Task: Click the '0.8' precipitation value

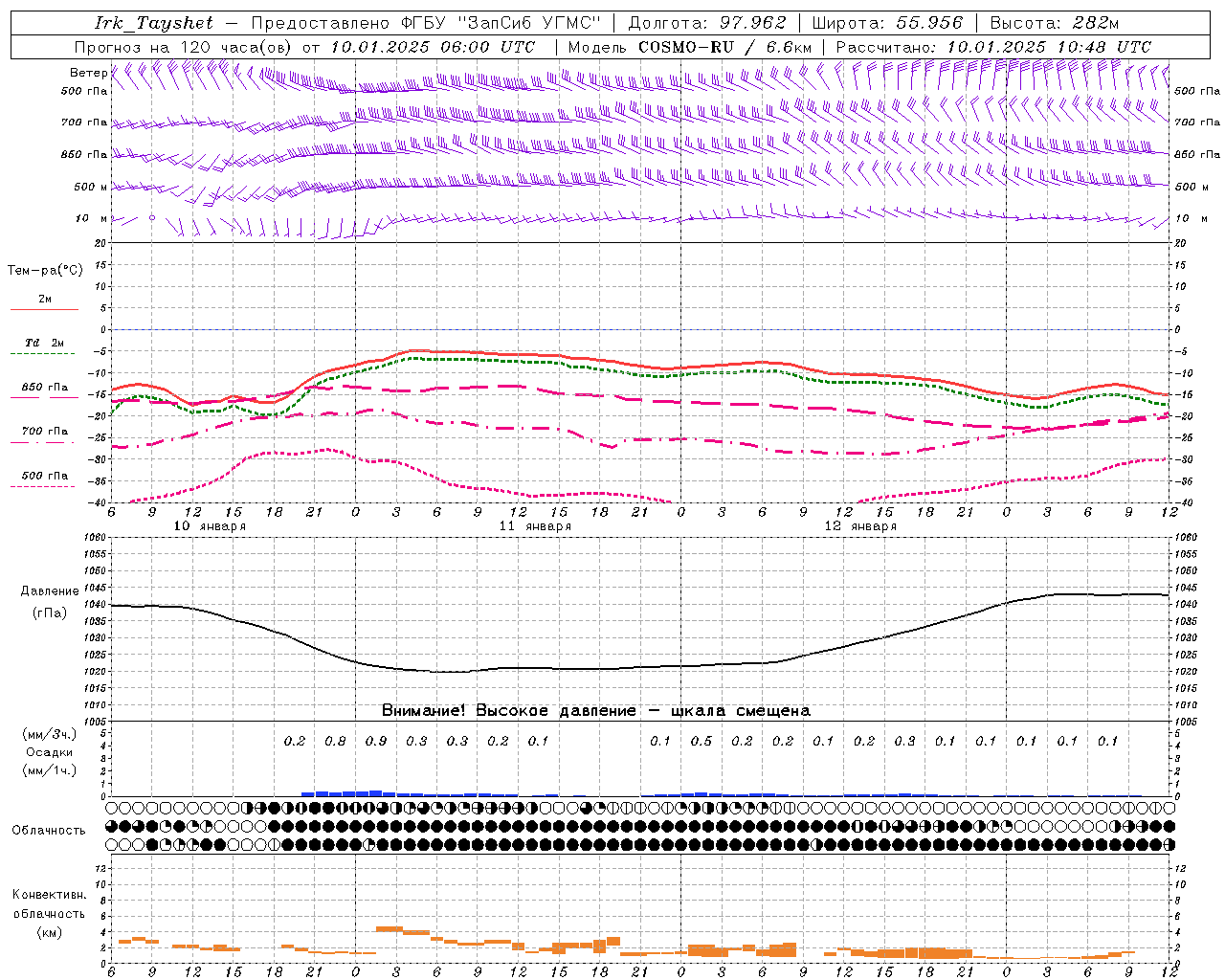Action: [335, 741]
